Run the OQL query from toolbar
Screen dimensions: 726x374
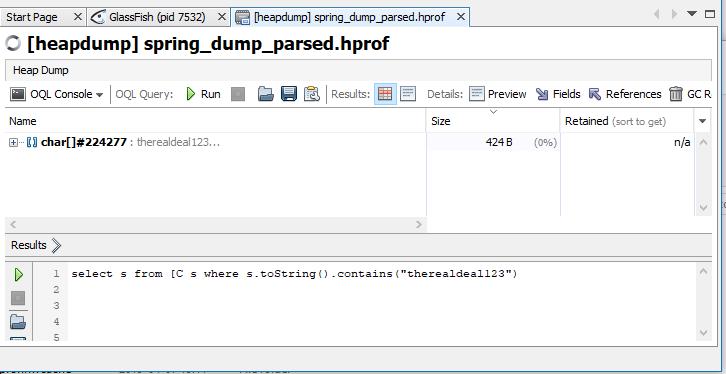tap(203, 94)
